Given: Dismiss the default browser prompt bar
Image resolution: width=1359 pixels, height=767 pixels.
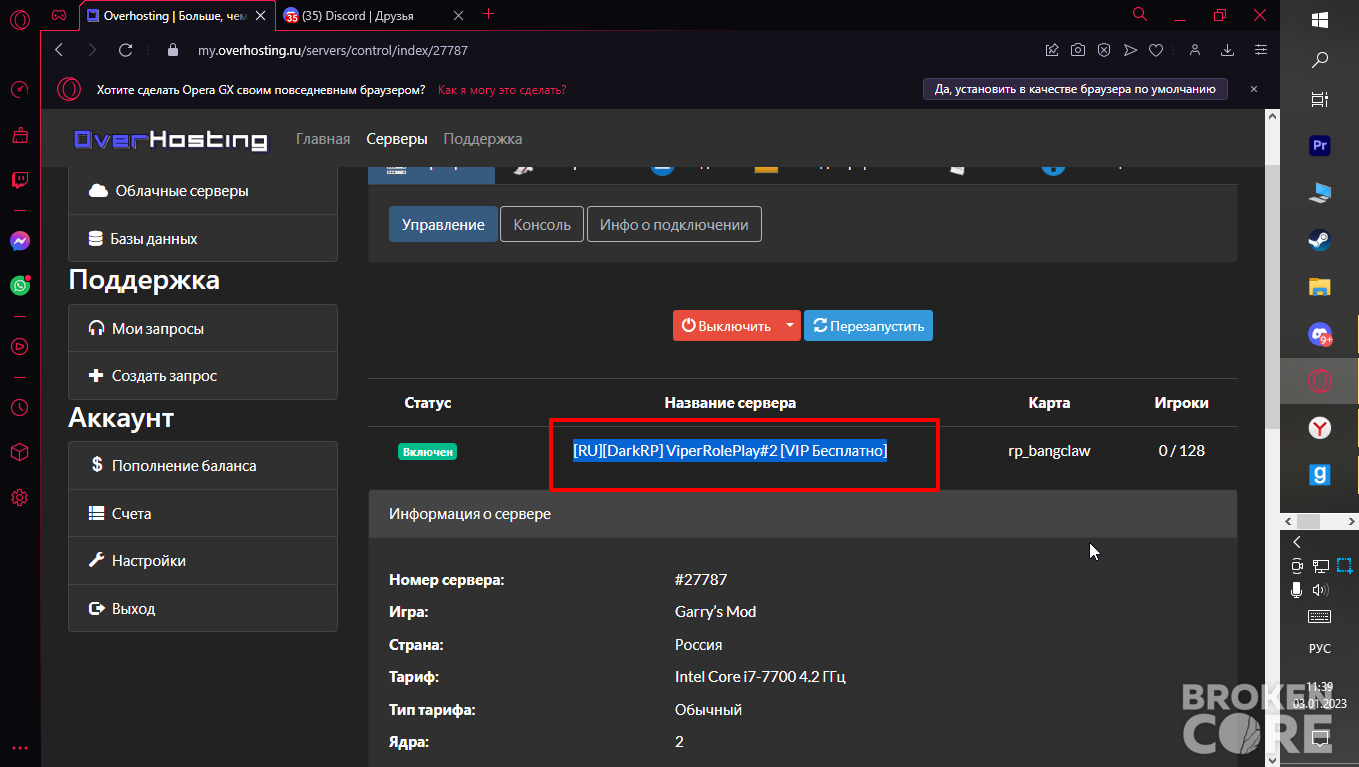Looking at the screenshot, I should tap(1254, 89).
